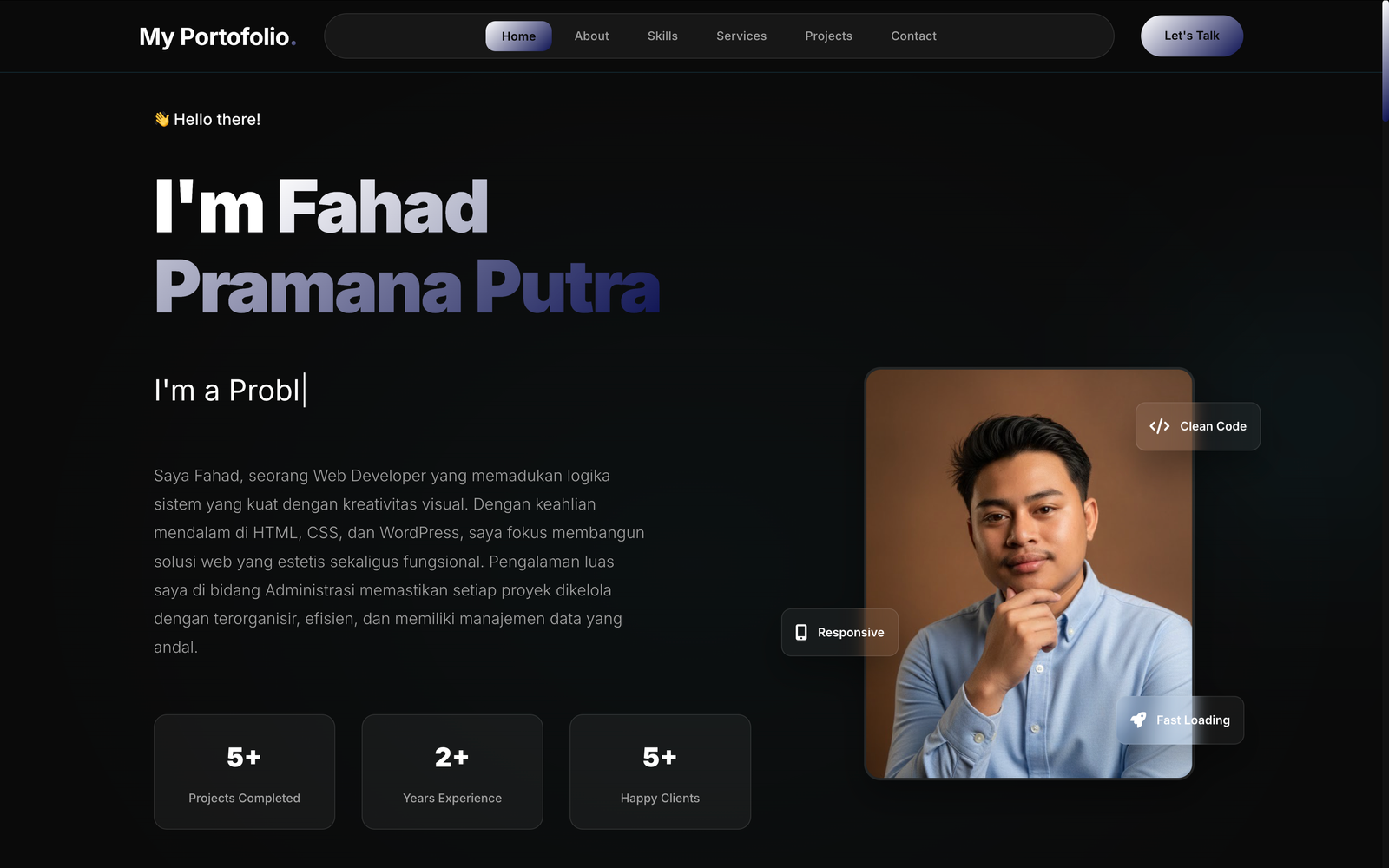Click the Projects Completed stat card
This screenshot has height=868, width=1389.
[244, 772]
